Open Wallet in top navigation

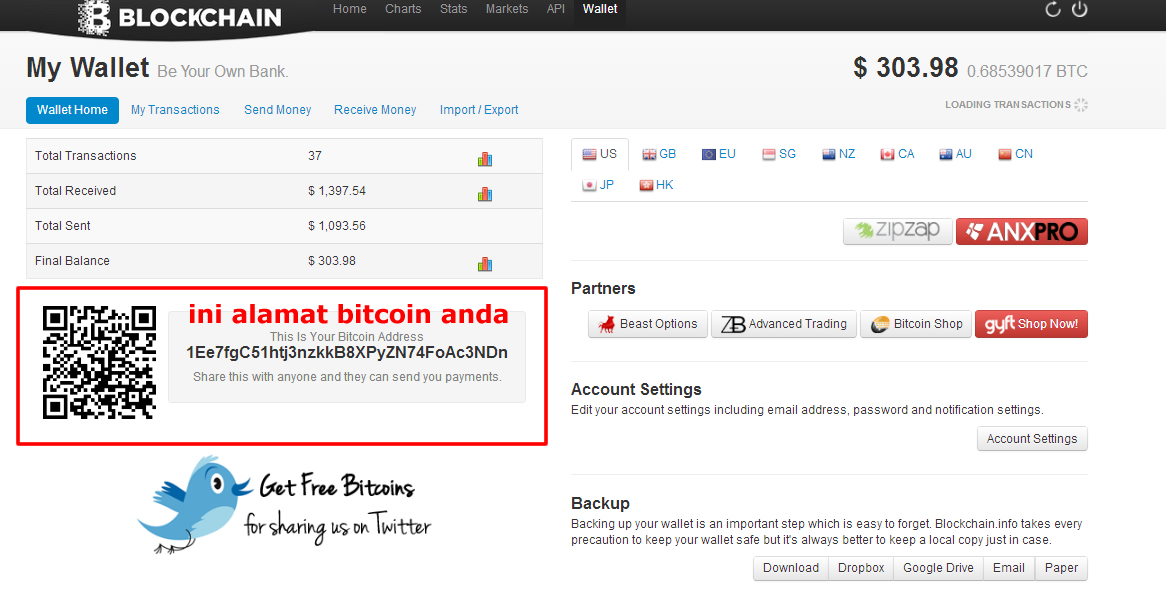(x=600, y=9)
